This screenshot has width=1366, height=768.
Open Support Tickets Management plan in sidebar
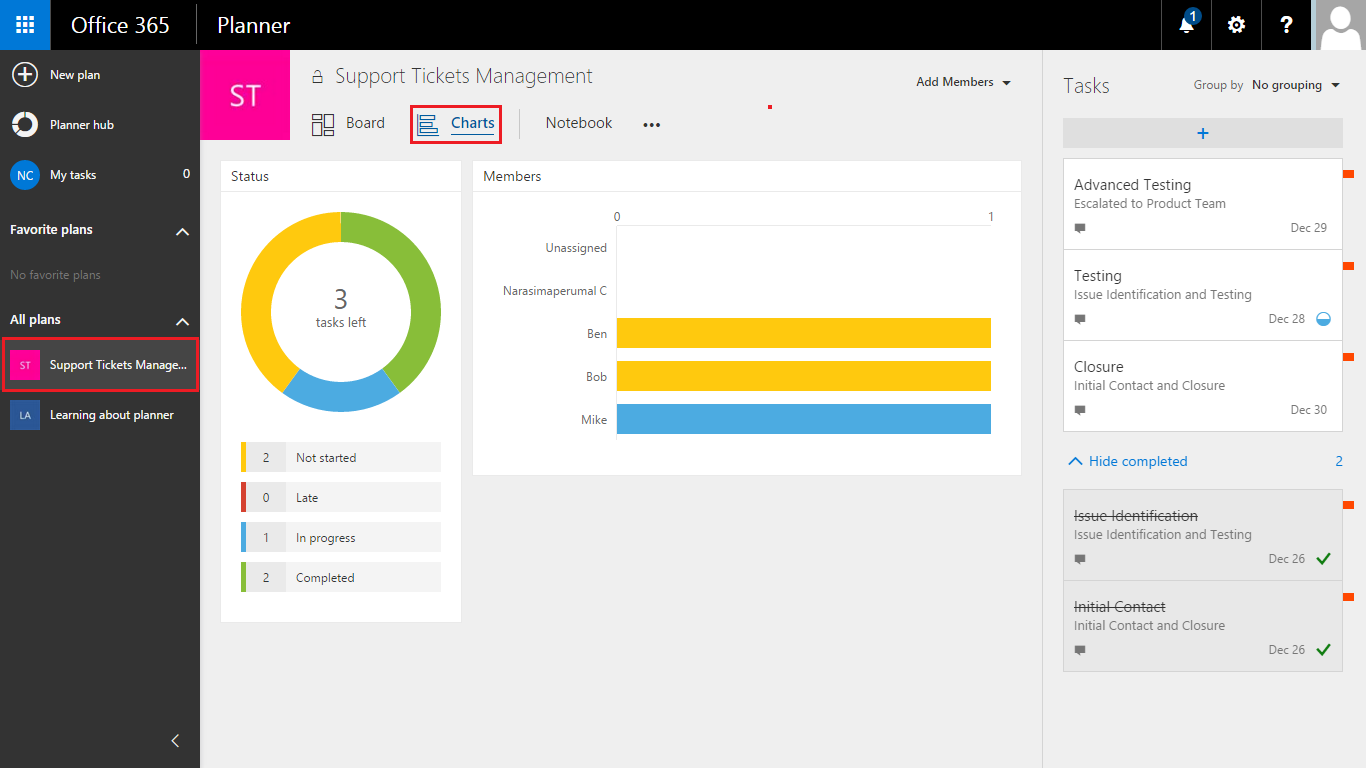click(100, 365)
